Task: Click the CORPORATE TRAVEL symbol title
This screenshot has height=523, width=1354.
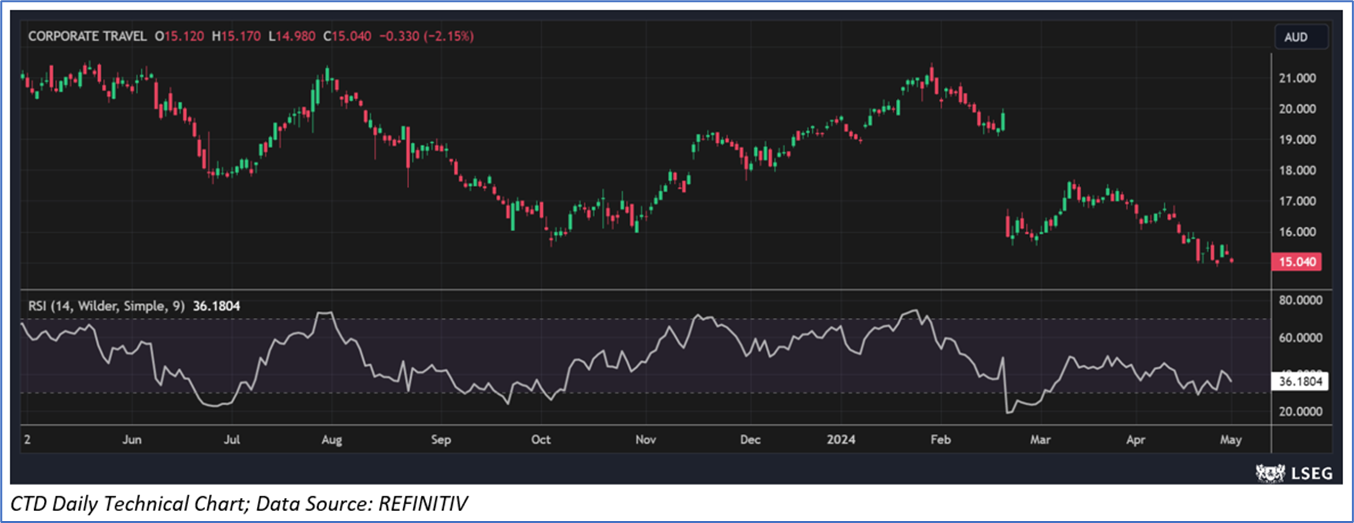Action: pos(87,36)
